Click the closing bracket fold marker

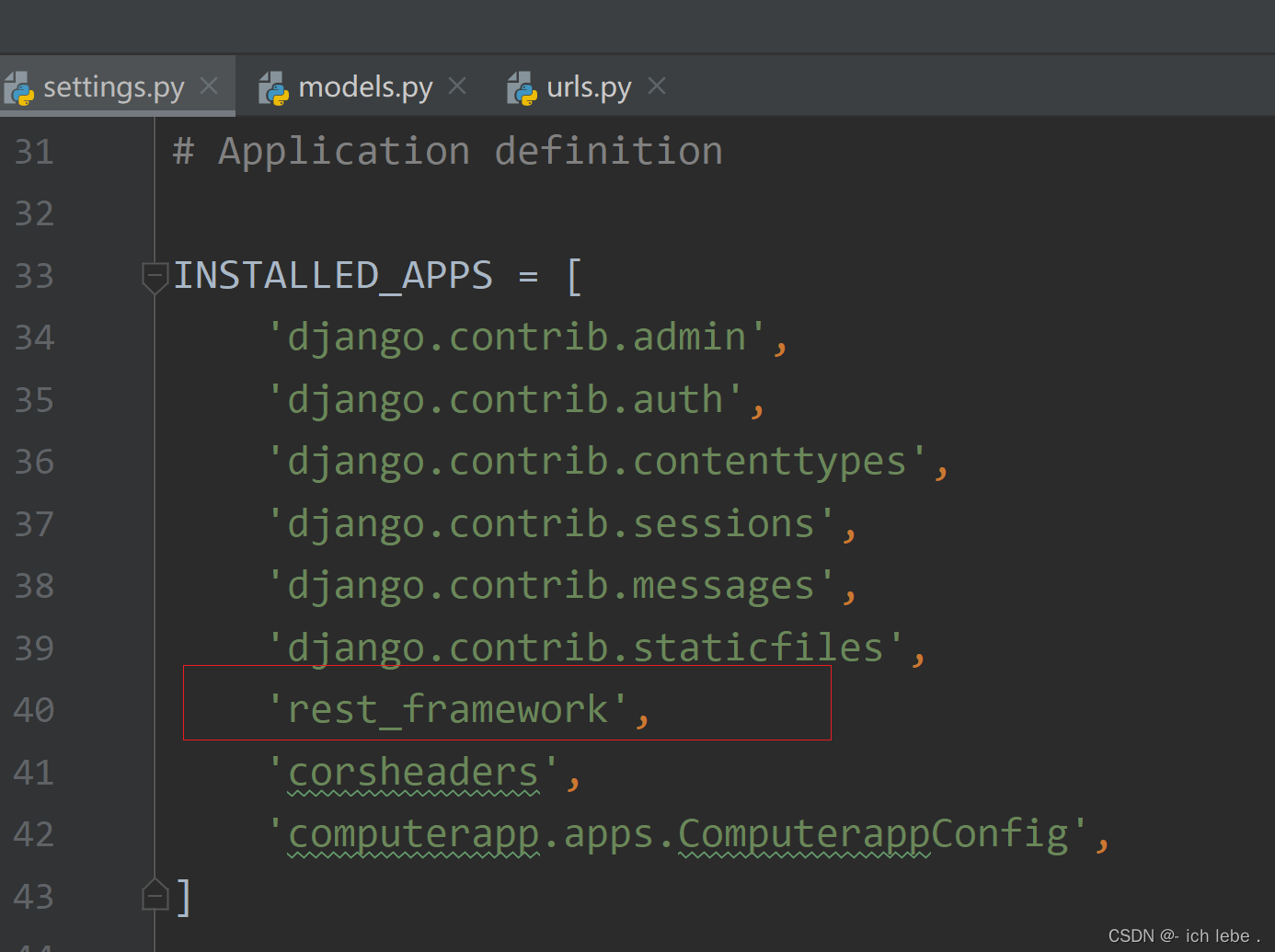[x=155, y=894]
